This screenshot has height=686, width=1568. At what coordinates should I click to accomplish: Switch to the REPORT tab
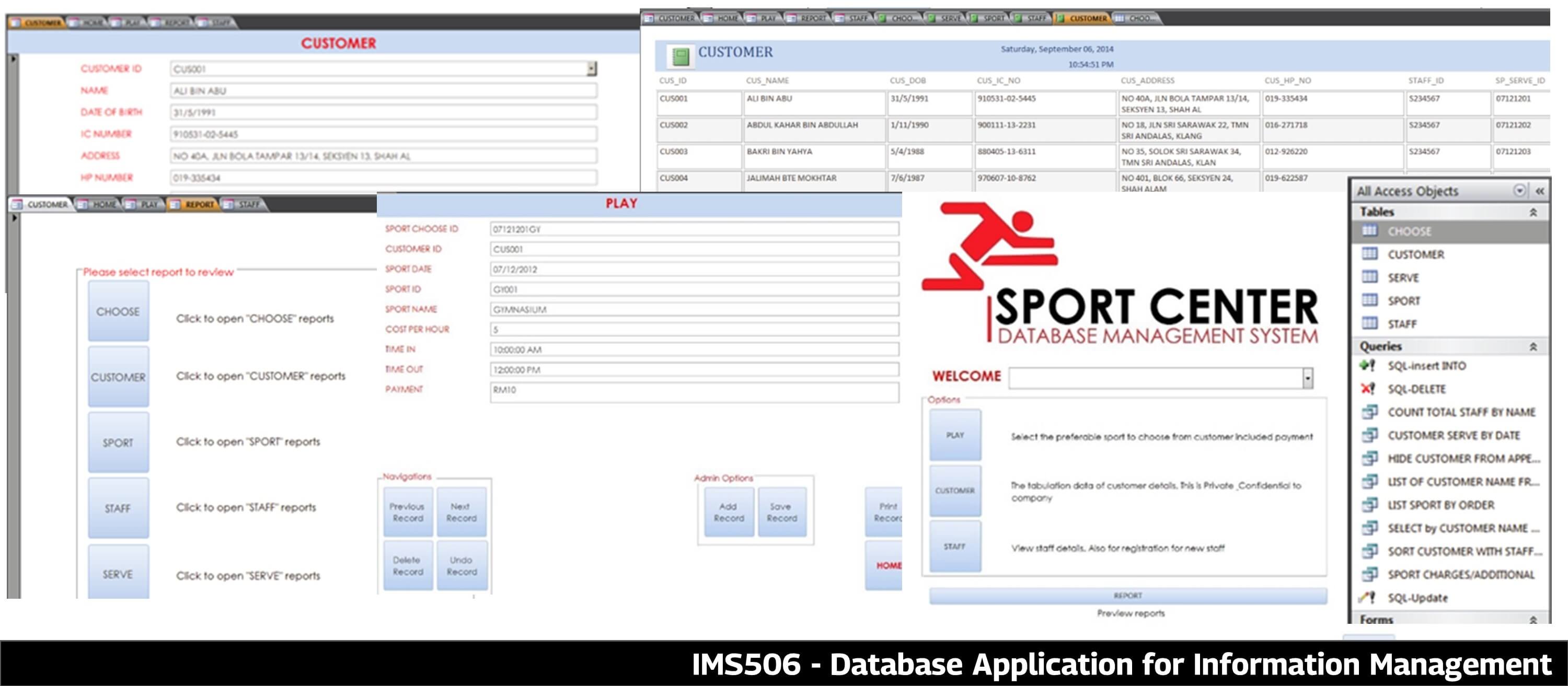tap(201, 204)
